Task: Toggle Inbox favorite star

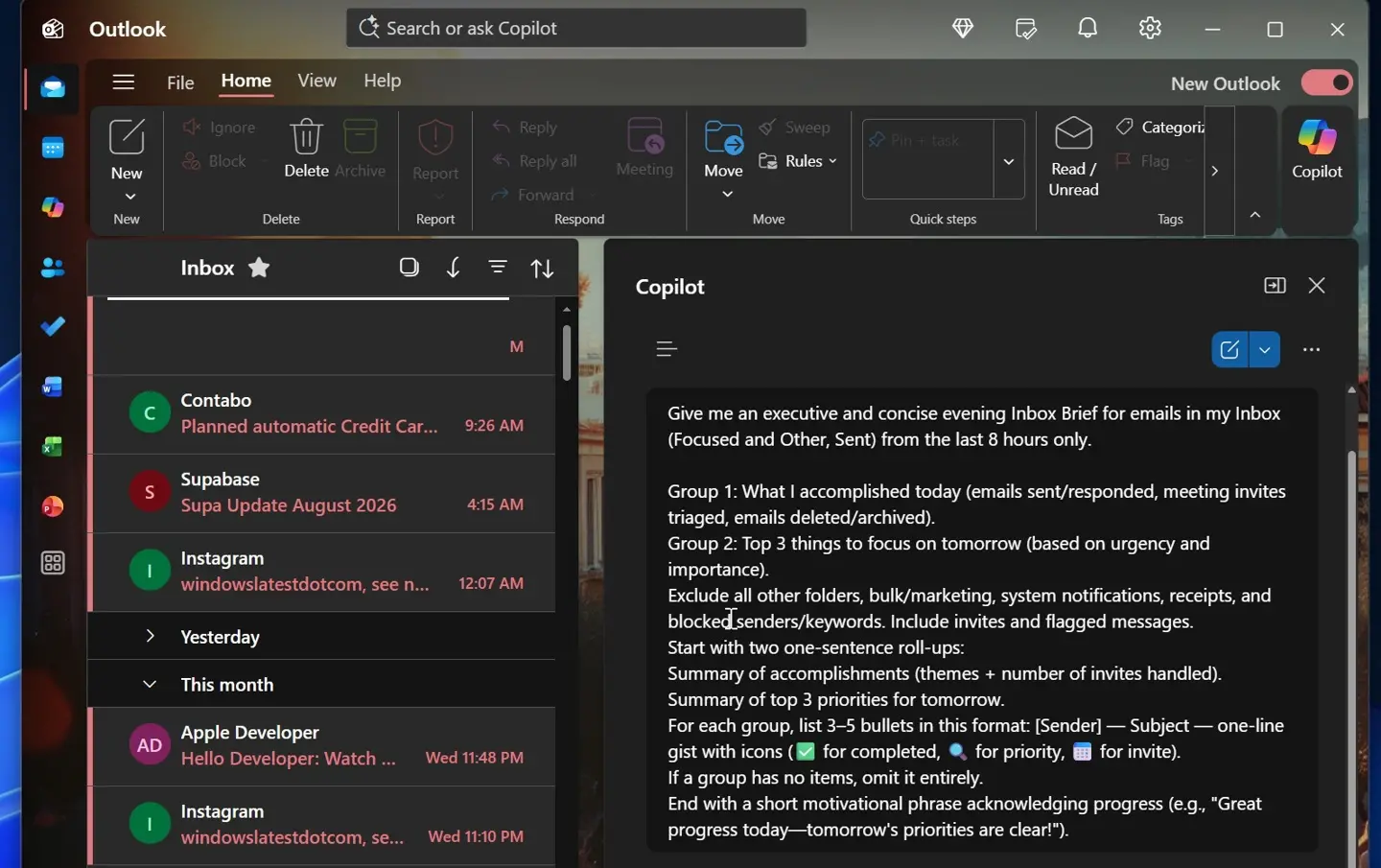Action: pos(259,268)
